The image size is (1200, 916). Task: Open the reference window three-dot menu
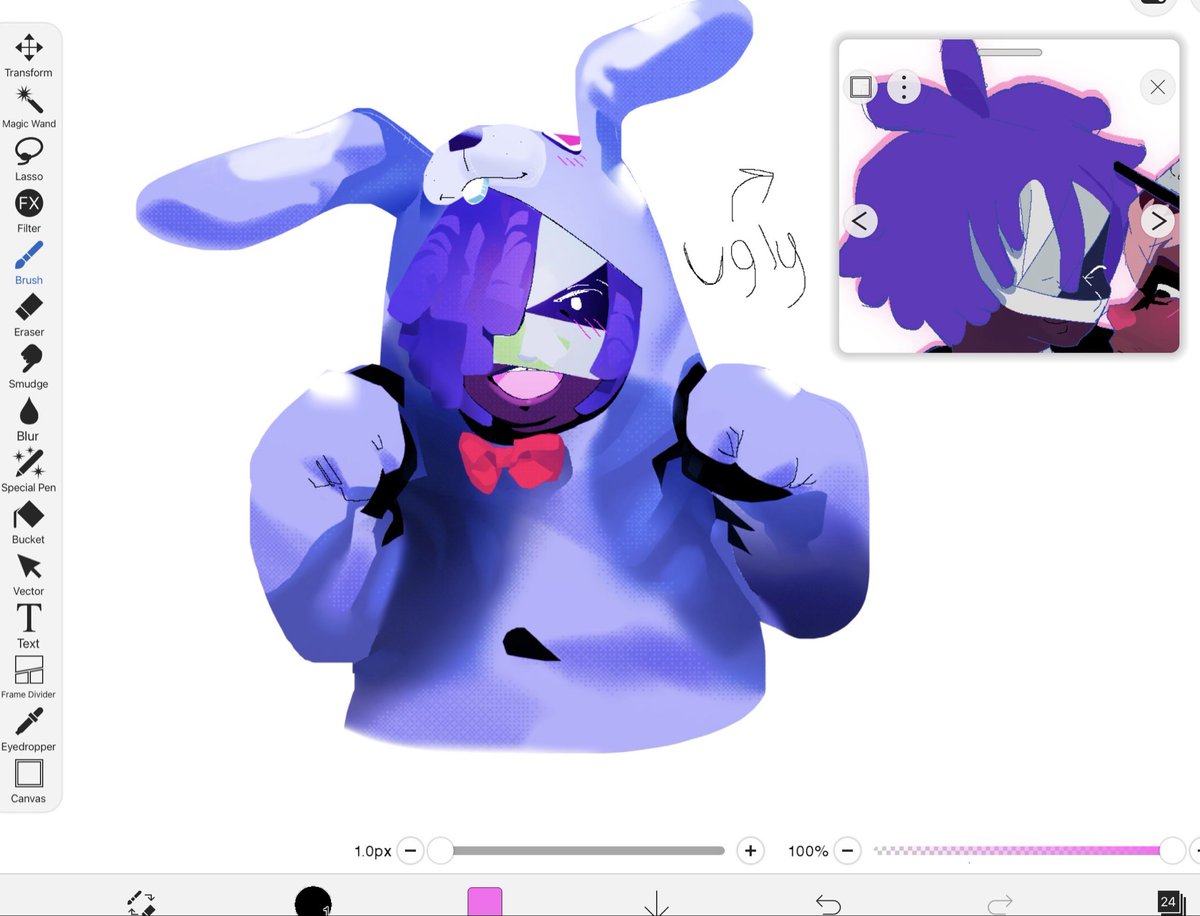[904, 87]
